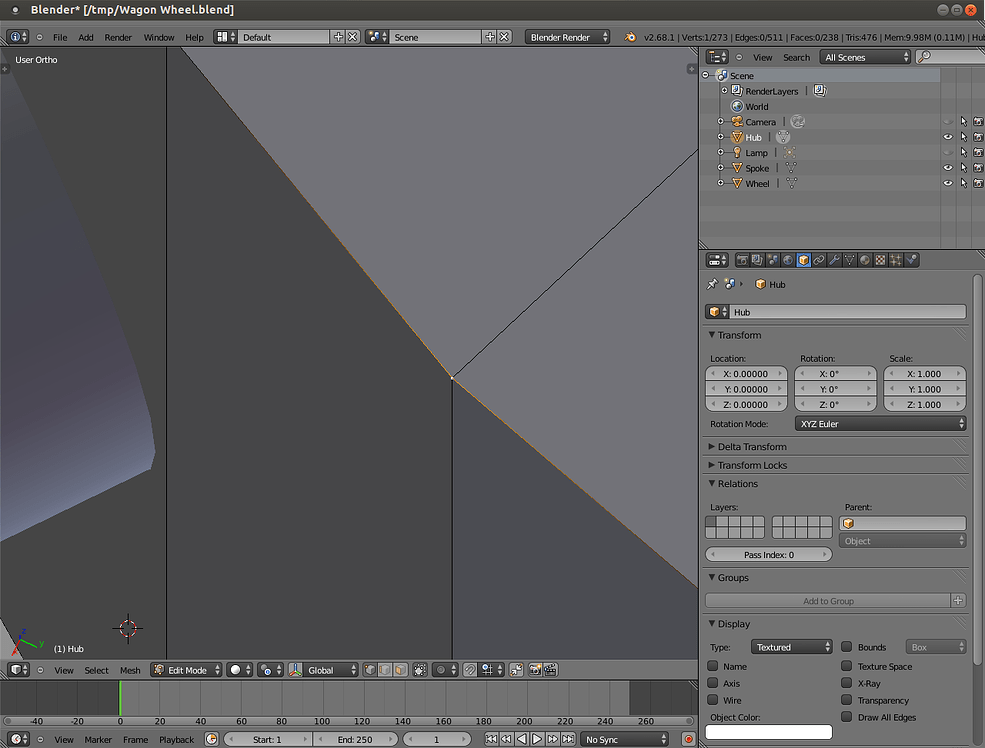Open the Physics properties tab
This screenshot has width=985, height=748.
912,260
